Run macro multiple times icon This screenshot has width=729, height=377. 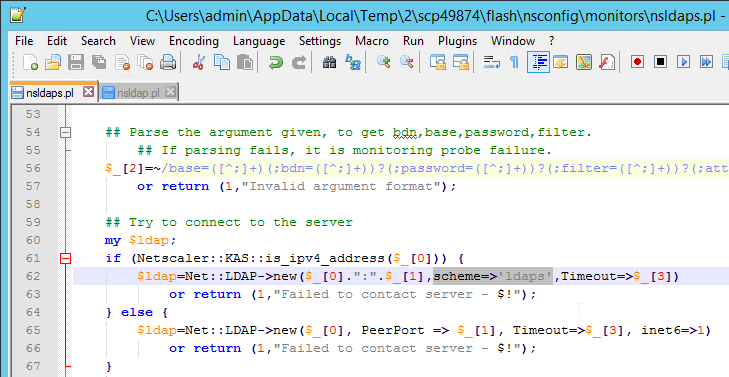tap(706, 62)
